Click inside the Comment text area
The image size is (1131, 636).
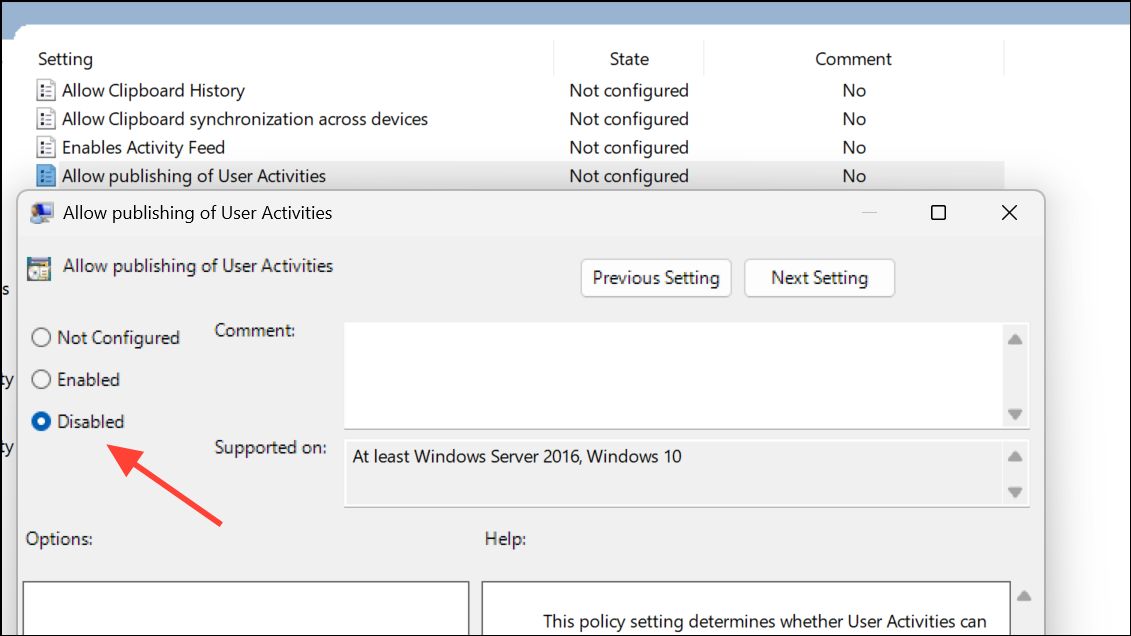coord(672,373)
